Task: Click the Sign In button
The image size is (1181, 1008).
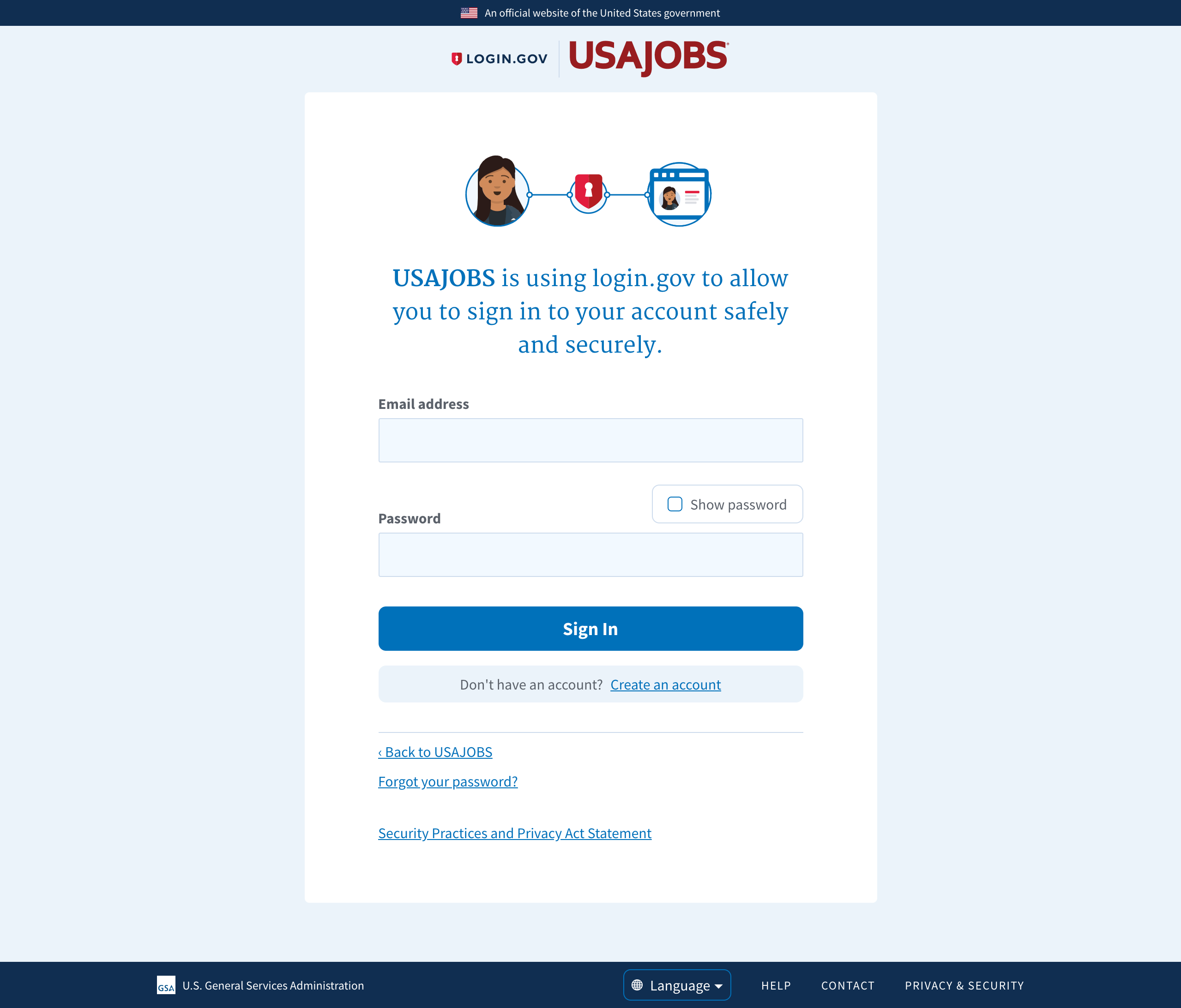Action: pyautogui.click(x=590, y=628)
